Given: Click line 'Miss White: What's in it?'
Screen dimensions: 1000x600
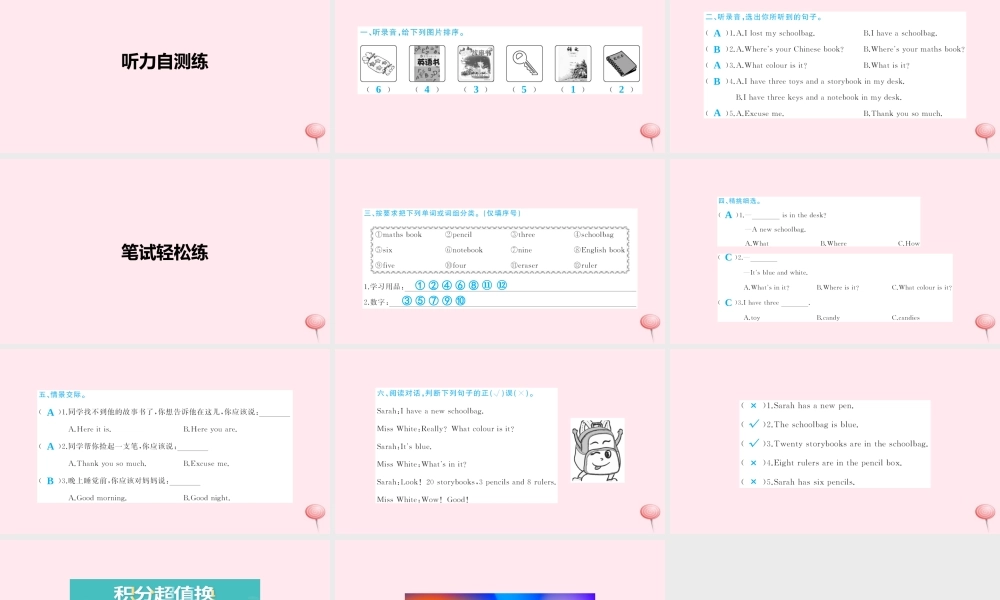Looking at the screenshot, I should (x=422, y=464).
